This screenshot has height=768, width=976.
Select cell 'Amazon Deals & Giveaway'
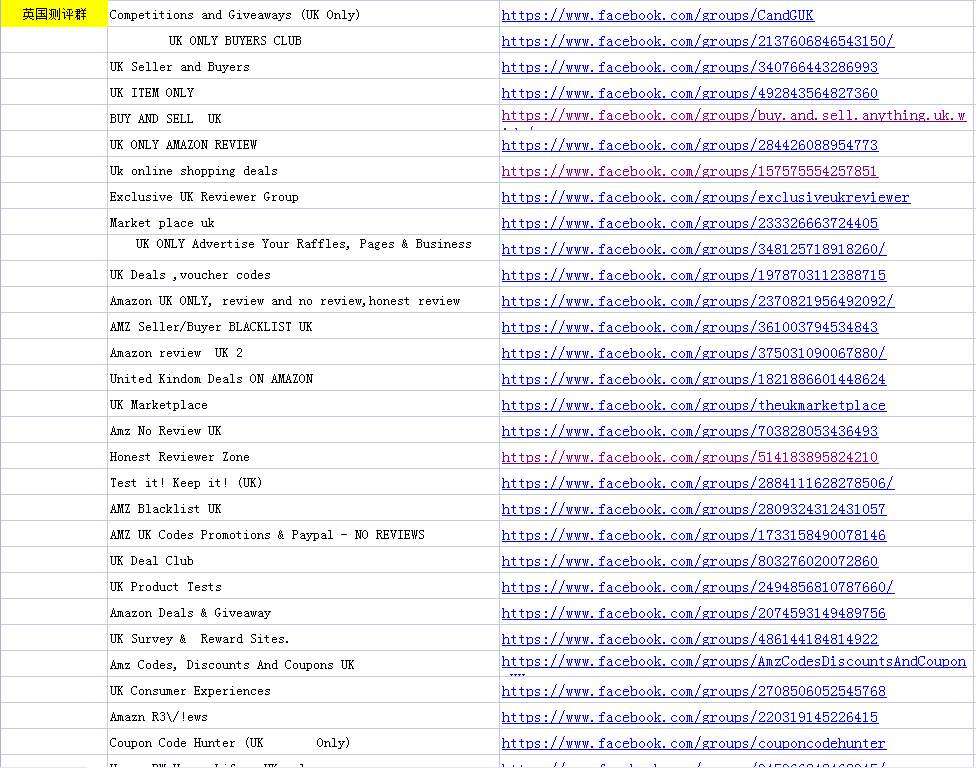(x=303, y=612)
